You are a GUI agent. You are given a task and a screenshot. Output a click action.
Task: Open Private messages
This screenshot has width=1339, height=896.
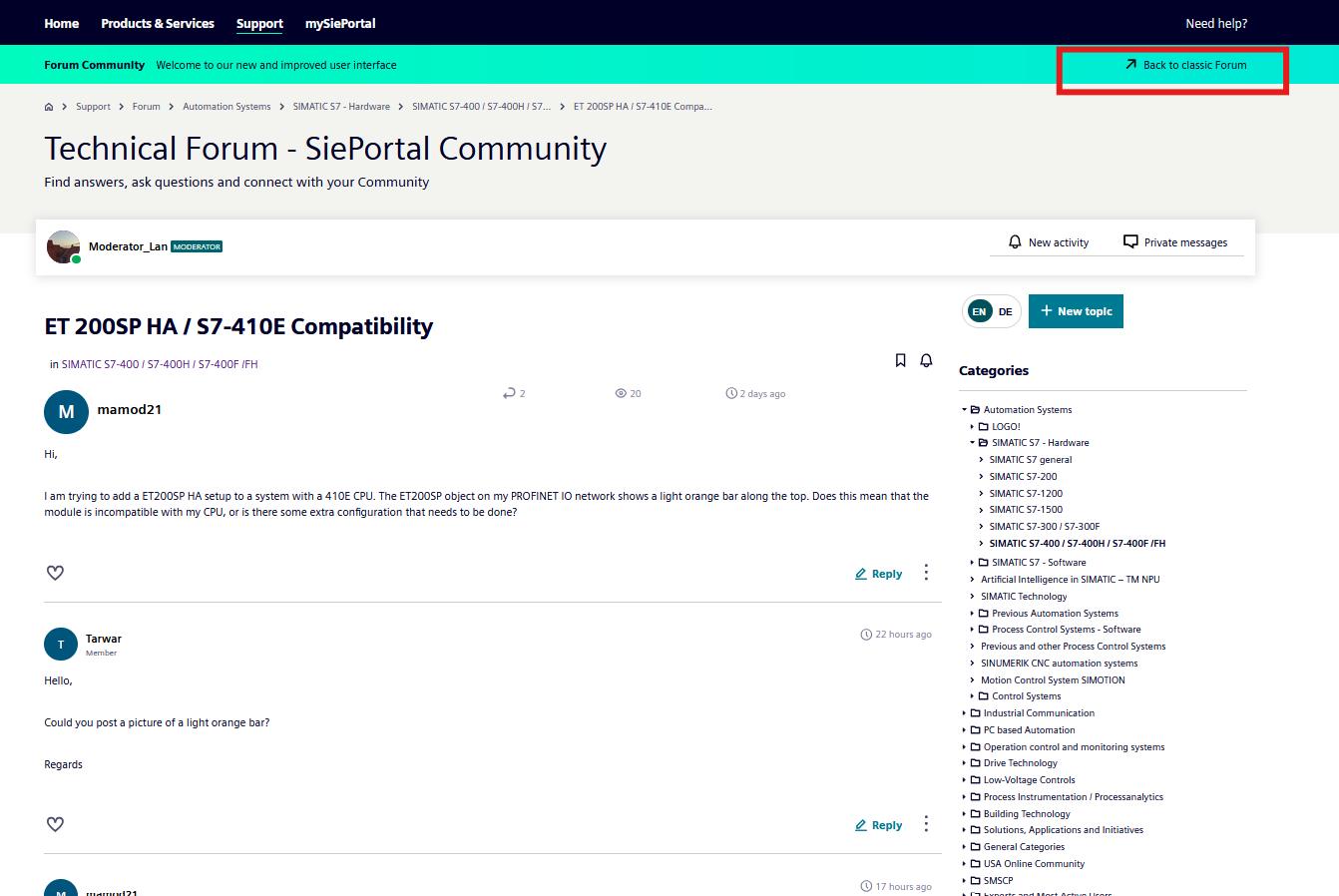1175,242
